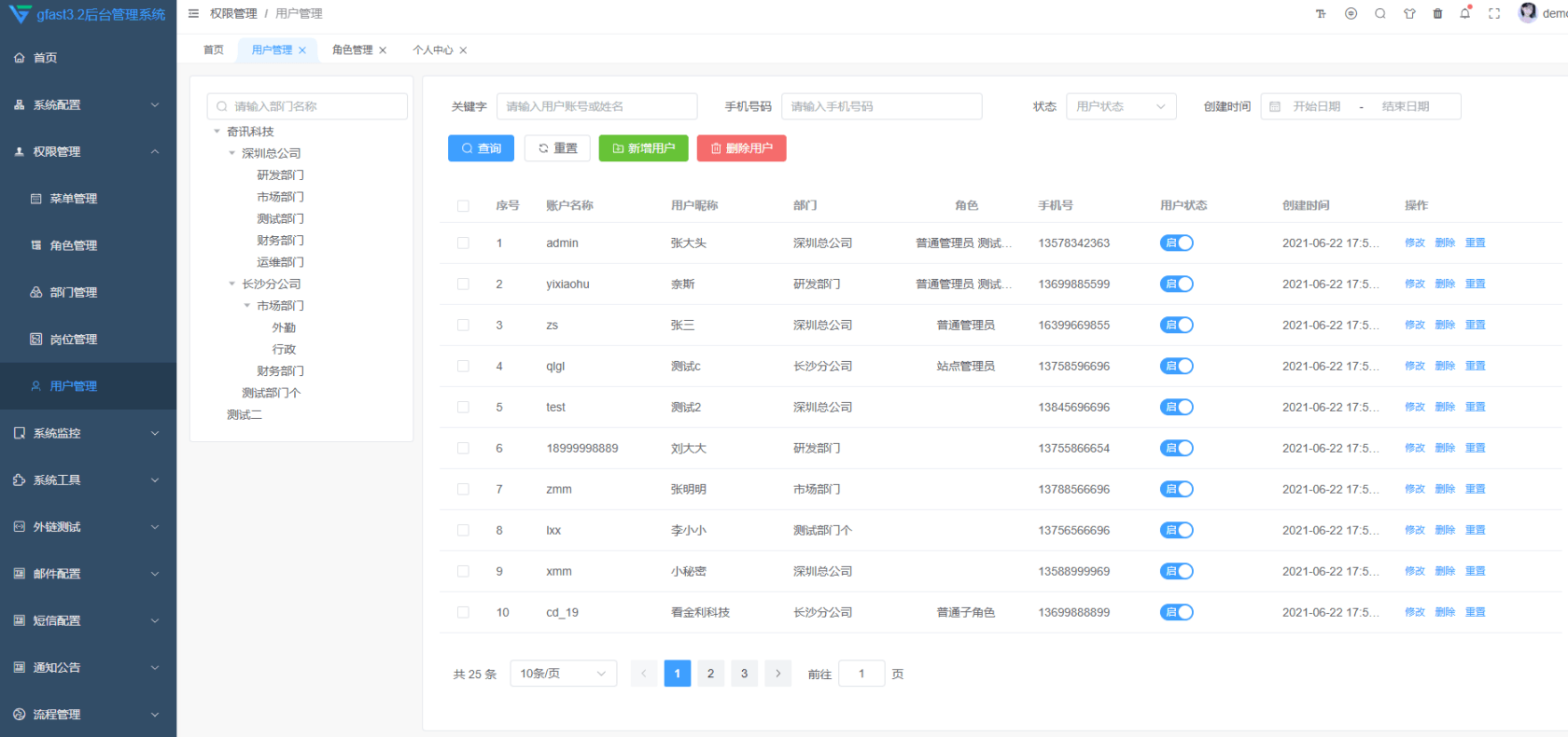
Task: Open the header menu search icon
Action: pyautogui.click(x=1380, y=14)
